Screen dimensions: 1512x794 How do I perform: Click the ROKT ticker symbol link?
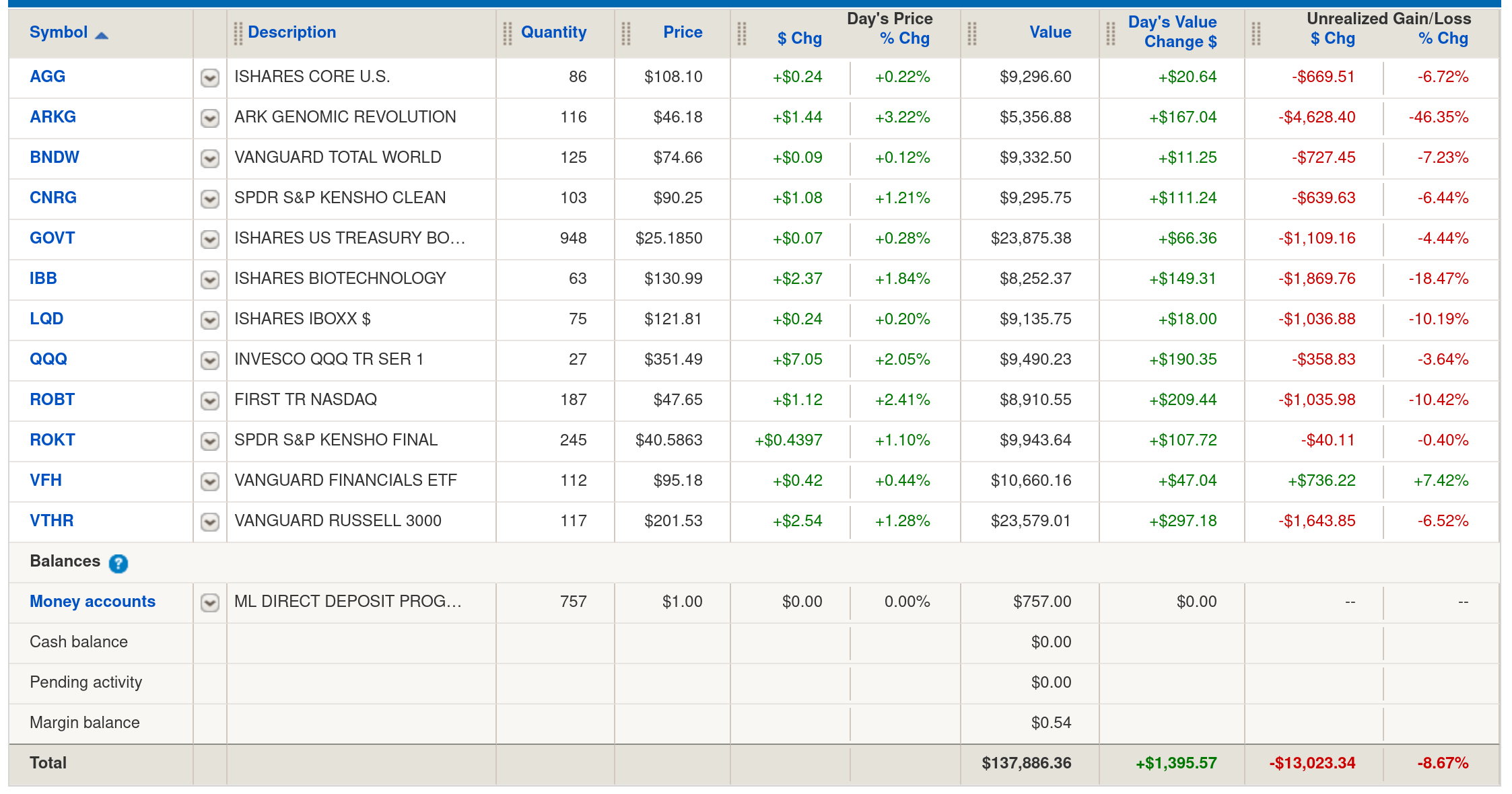[52, 440]
